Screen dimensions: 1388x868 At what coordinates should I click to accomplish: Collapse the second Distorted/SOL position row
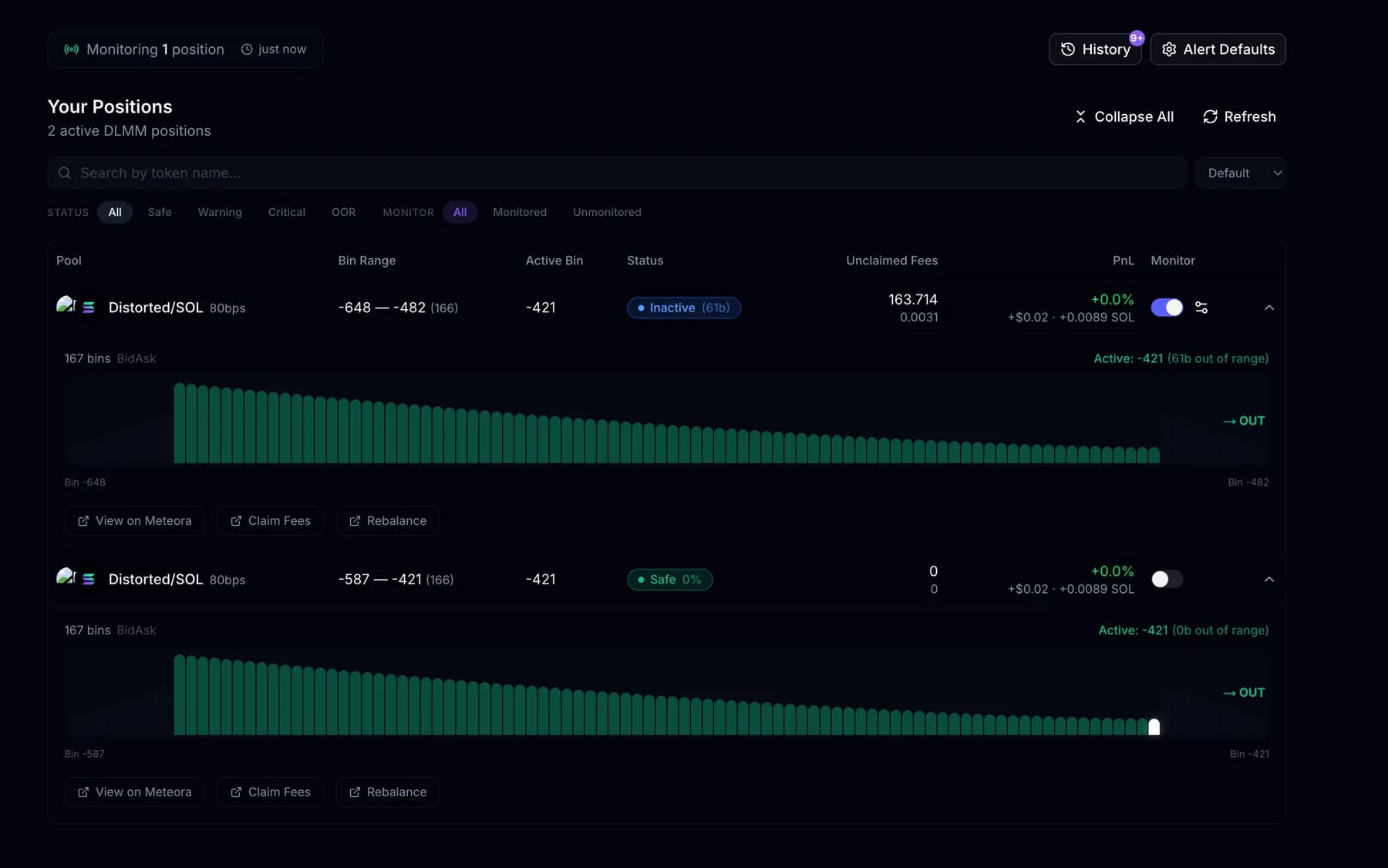1269,579
